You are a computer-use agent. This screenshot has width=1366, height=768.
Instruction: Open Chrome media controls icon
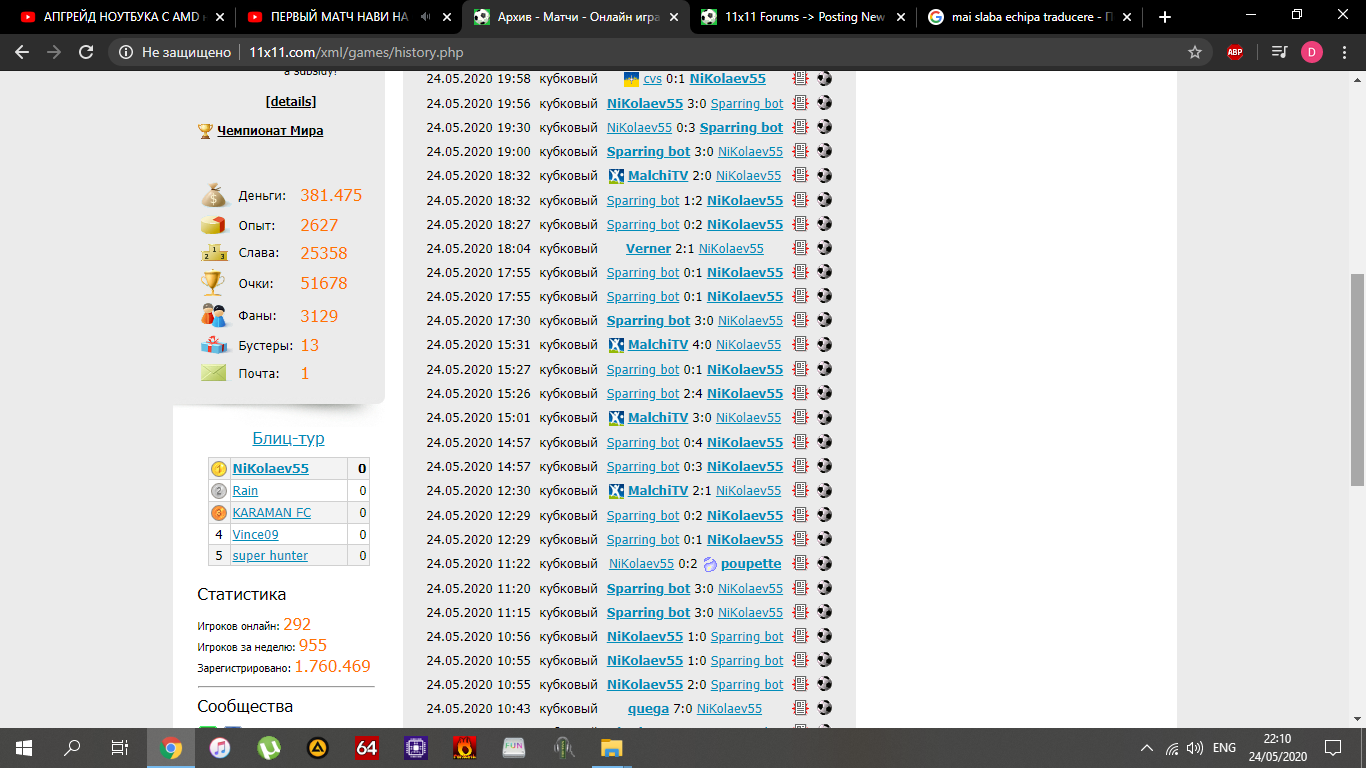tap(1278, 53)
